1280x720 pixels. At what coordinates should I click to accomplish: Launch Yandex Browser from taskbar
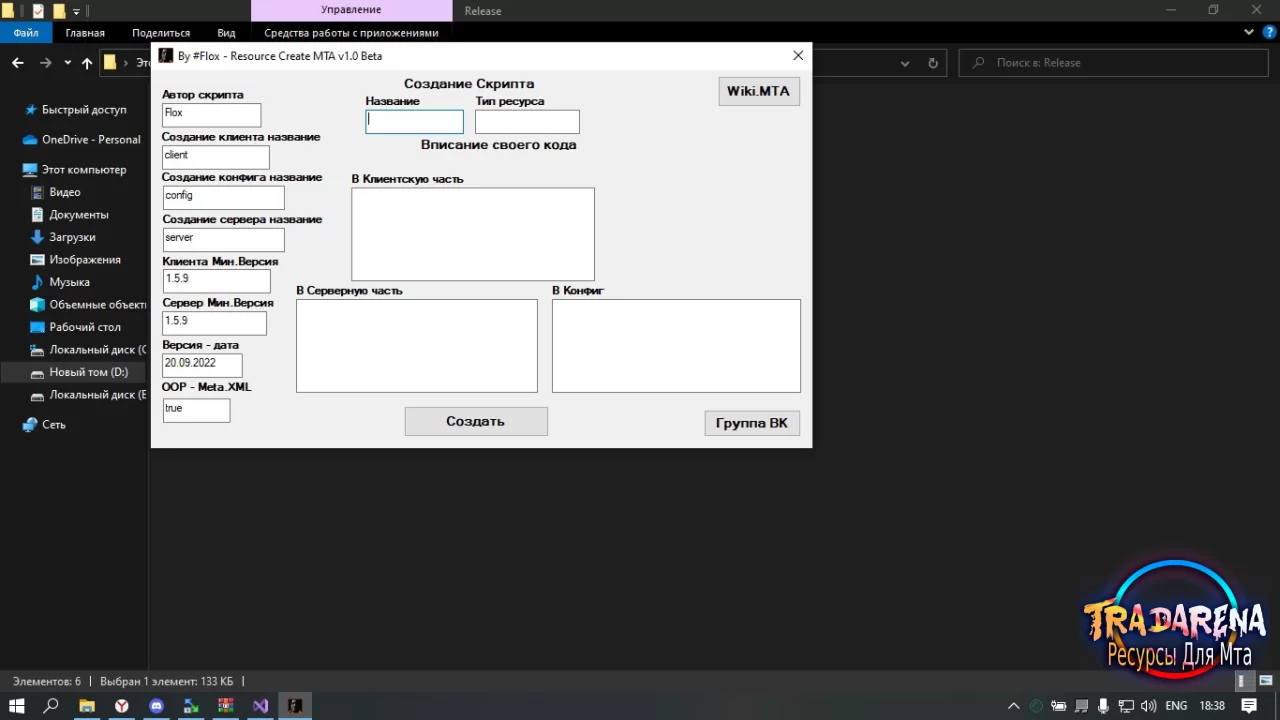pos(121,705)
